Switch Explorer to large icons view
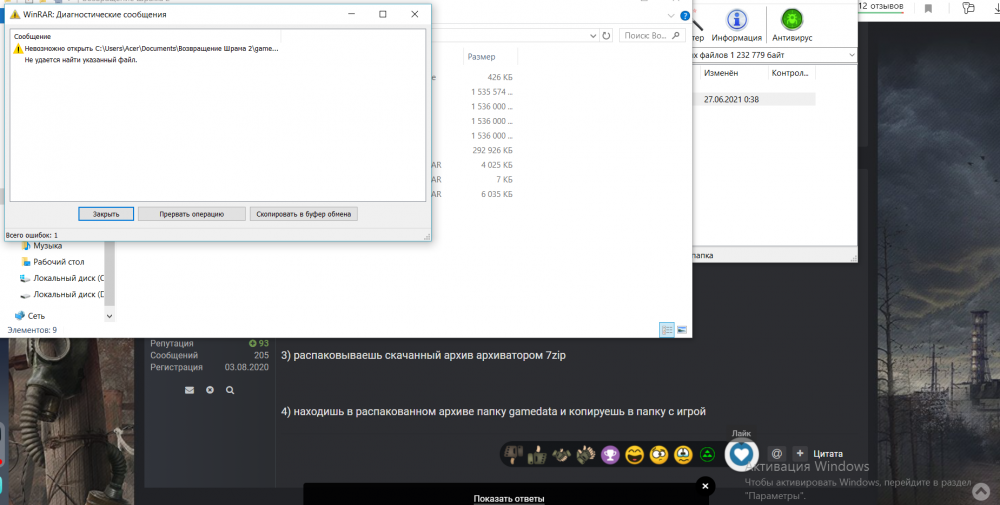 pos(682,330)
